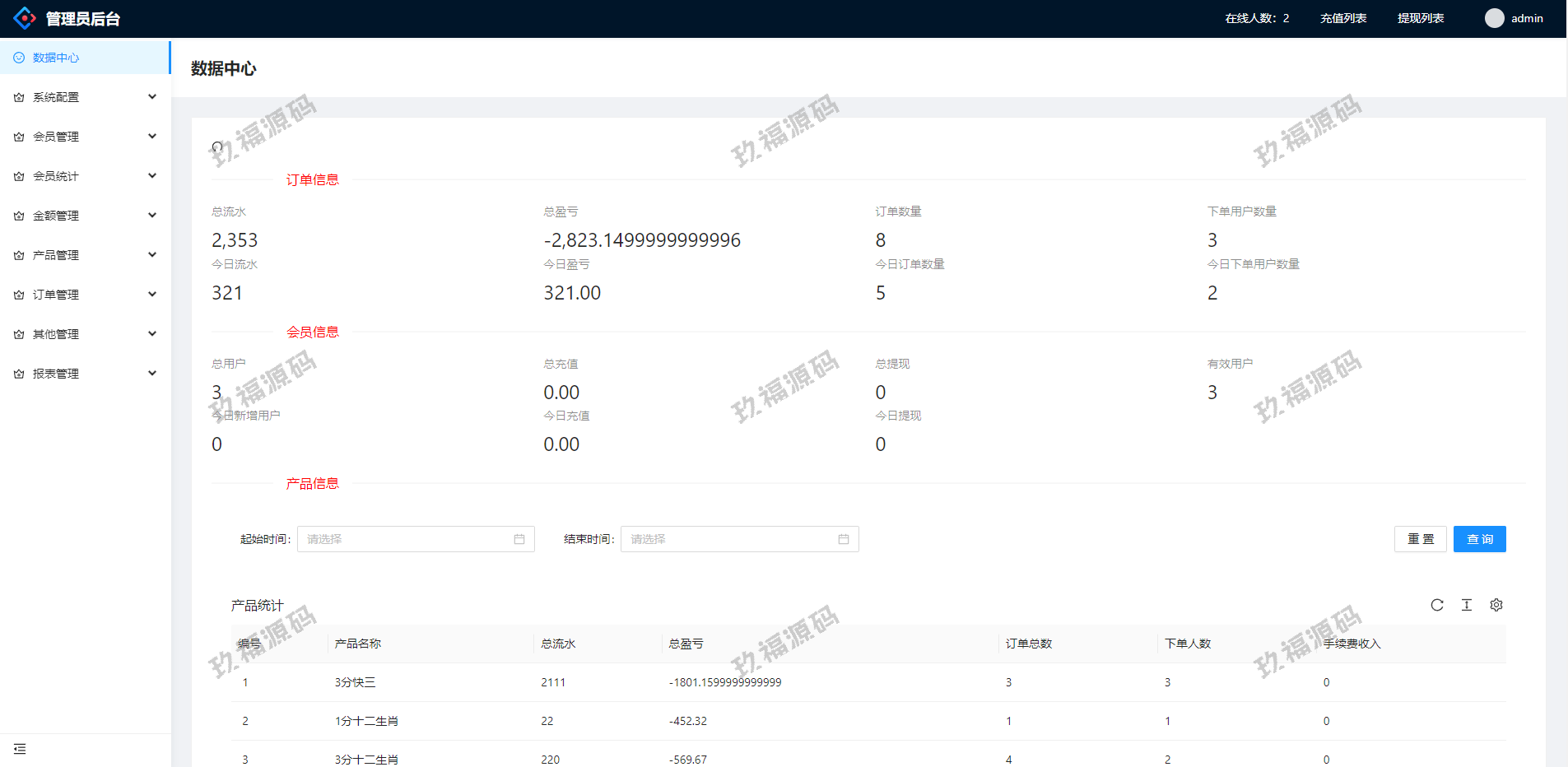Click the admin logo icon in header

pos(25,18)
